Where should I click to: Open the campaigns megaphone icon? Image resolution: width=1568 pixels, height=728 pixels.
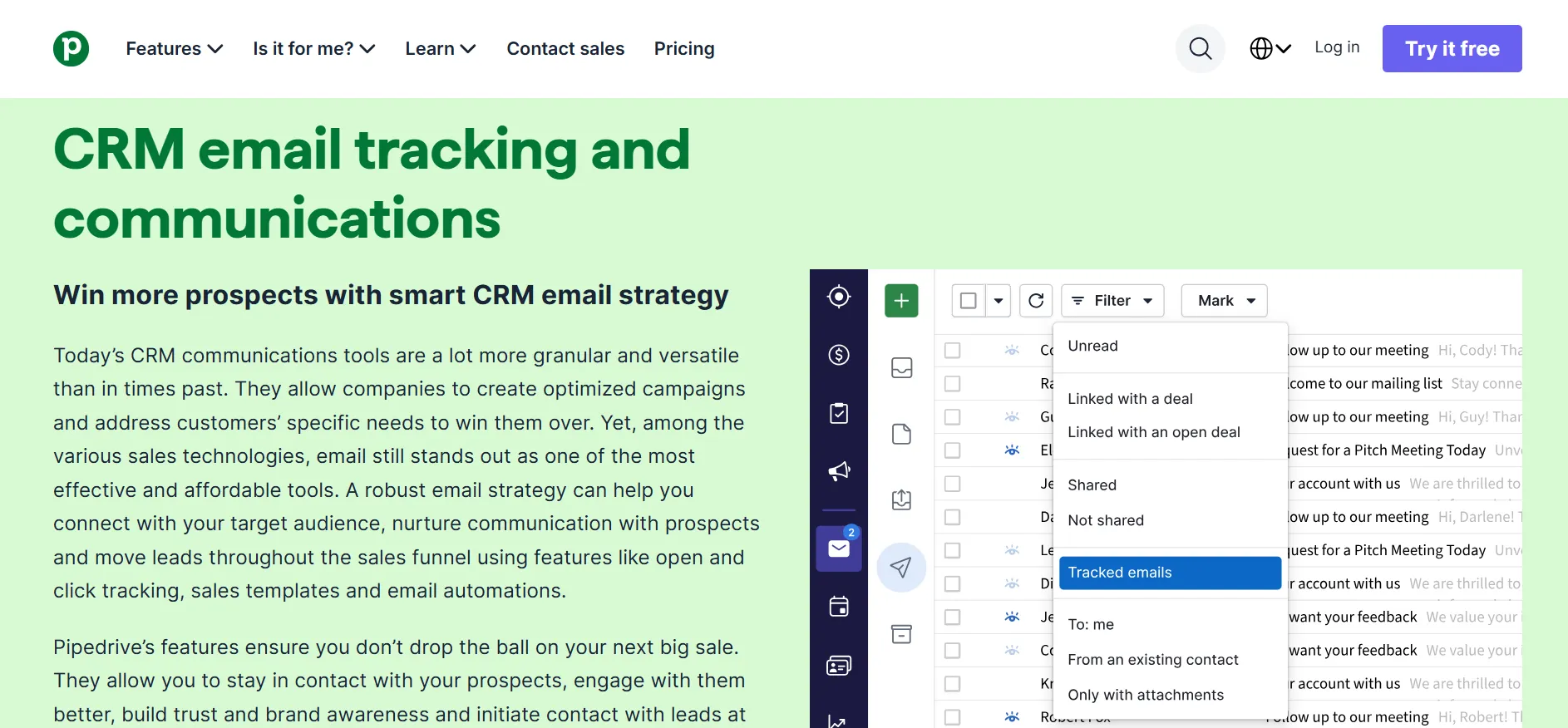[839, 471]
